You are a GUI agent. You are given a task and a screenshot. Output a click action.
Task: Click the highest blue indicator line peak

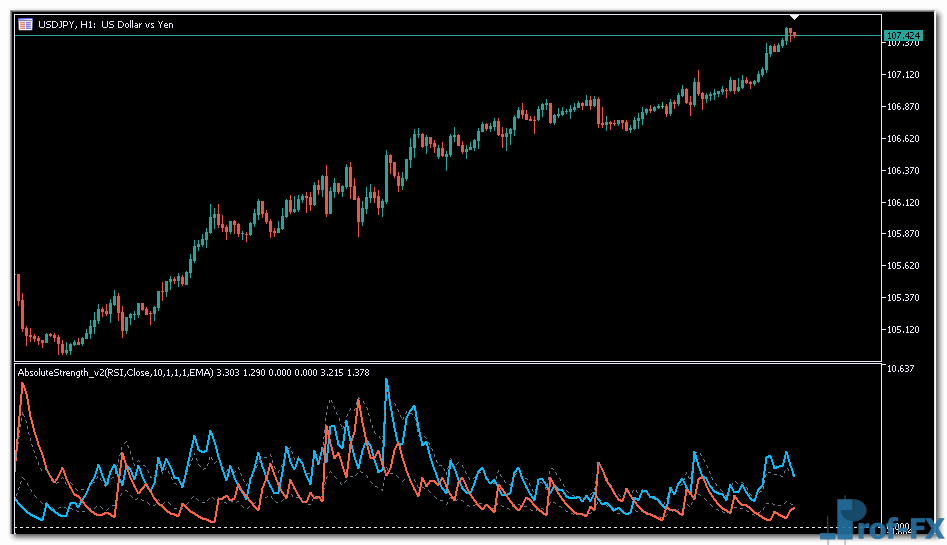point(386,380)
